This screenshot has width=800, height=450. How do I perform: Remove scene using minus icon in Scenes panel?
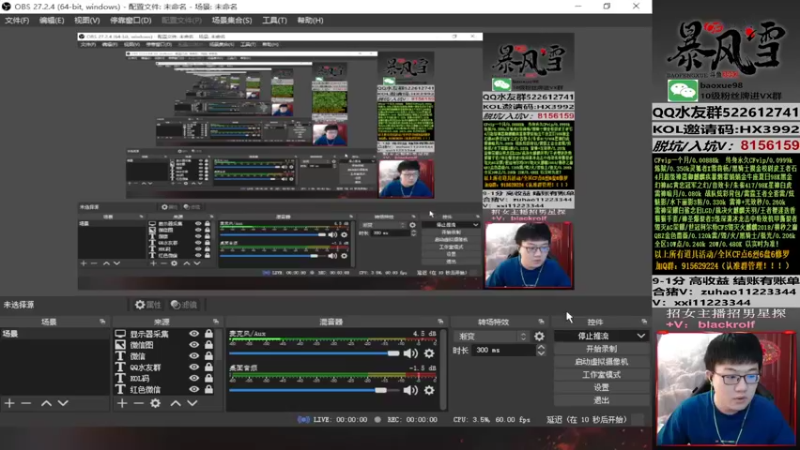pyautogui.click(x=26, y=404)
